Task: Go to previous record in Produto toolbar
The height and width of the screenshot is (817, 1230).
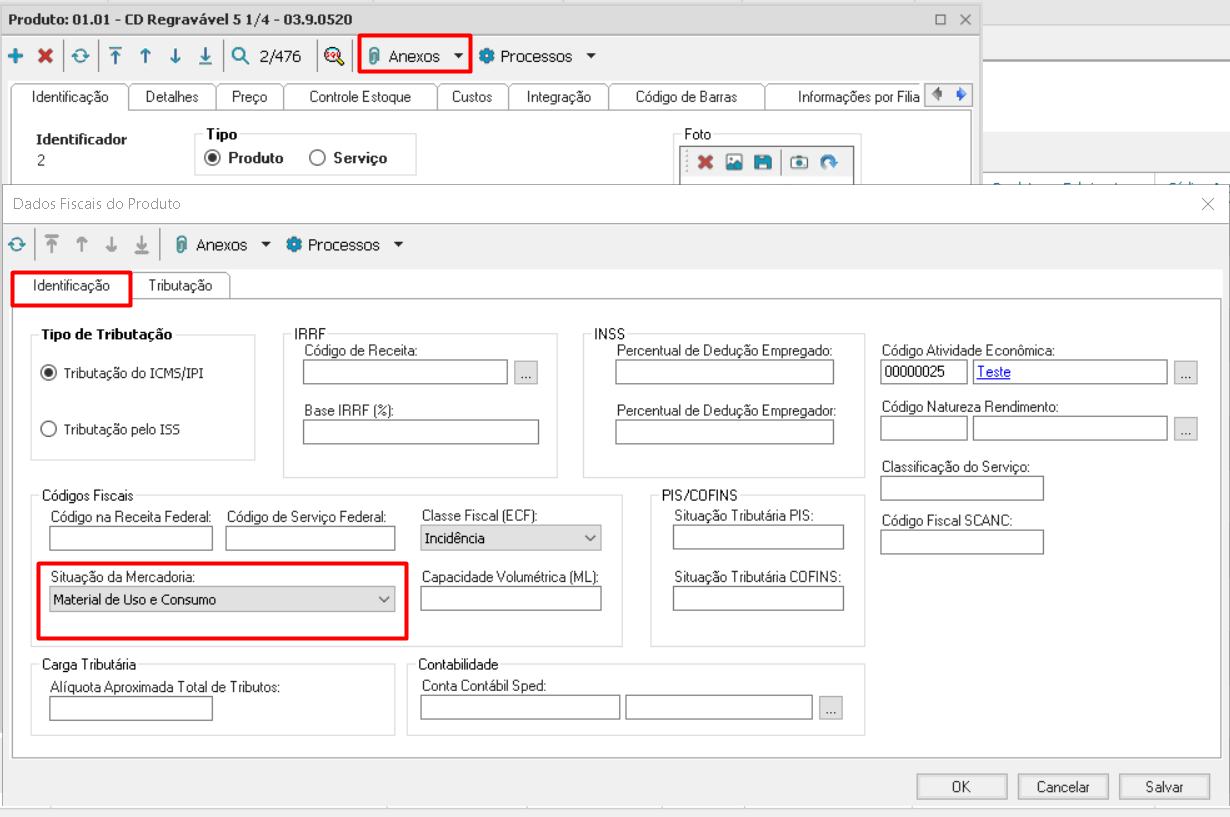Action: 146,56
